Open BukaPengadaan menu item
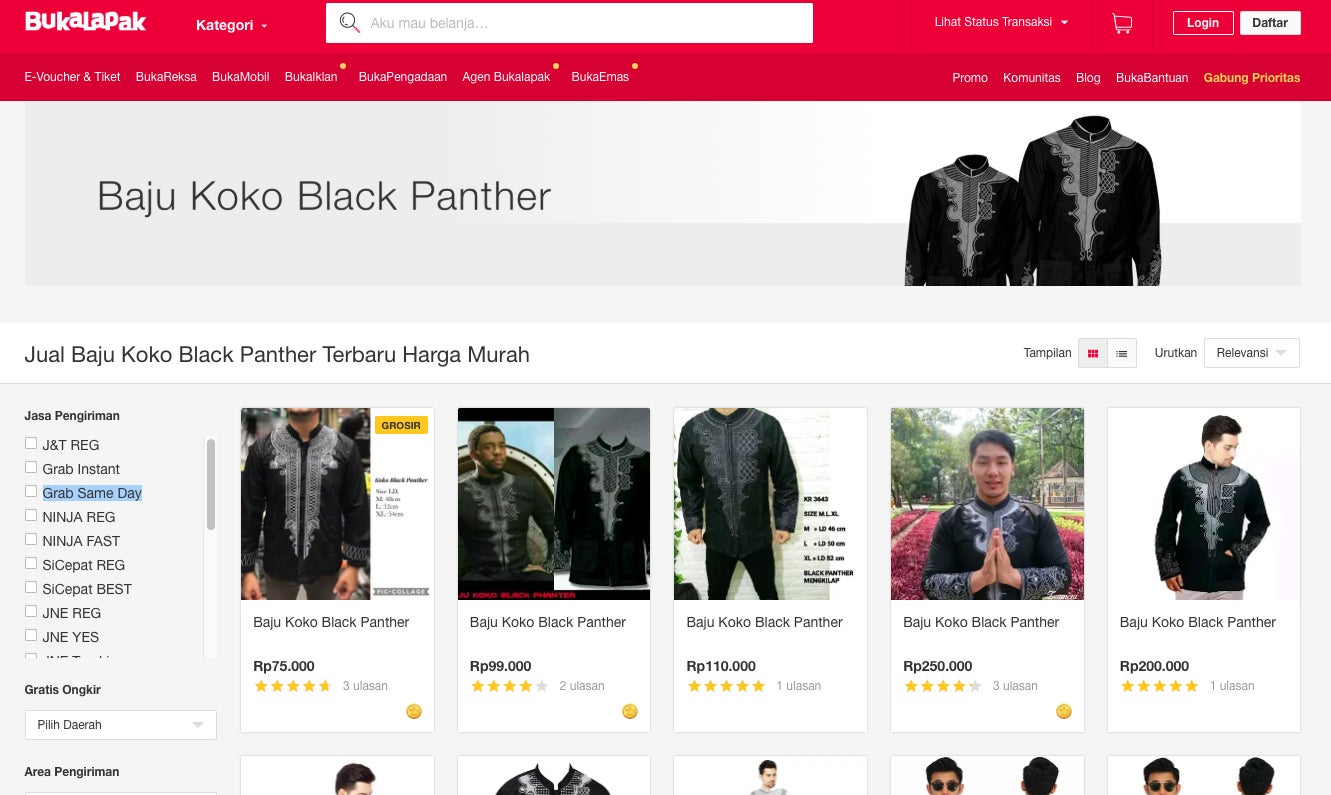The height and width of the screenshot is (795, 1331). click(x=403, y=77)
